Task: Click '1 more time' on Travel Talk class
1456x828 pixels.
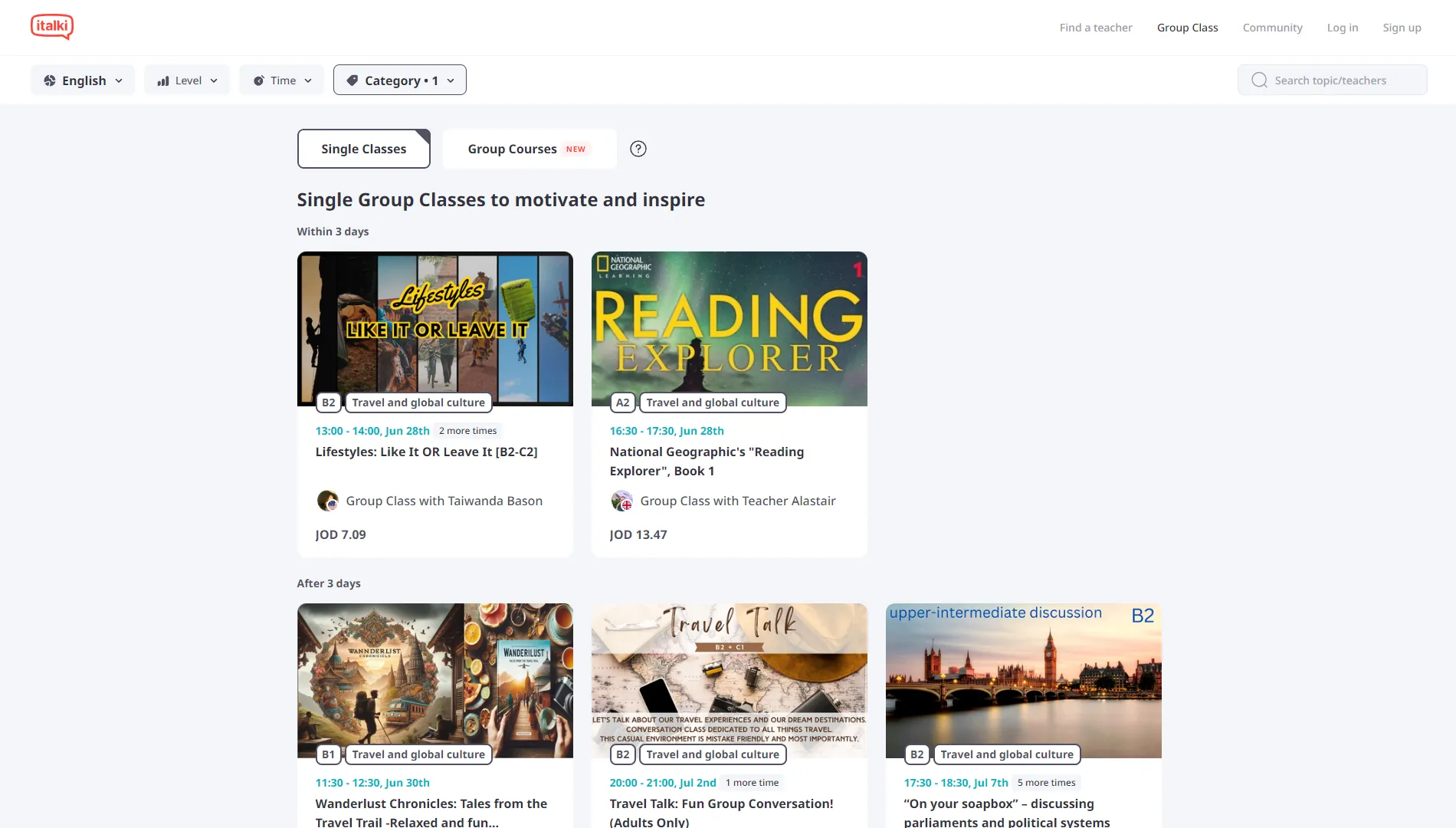Action: point(753,783)
